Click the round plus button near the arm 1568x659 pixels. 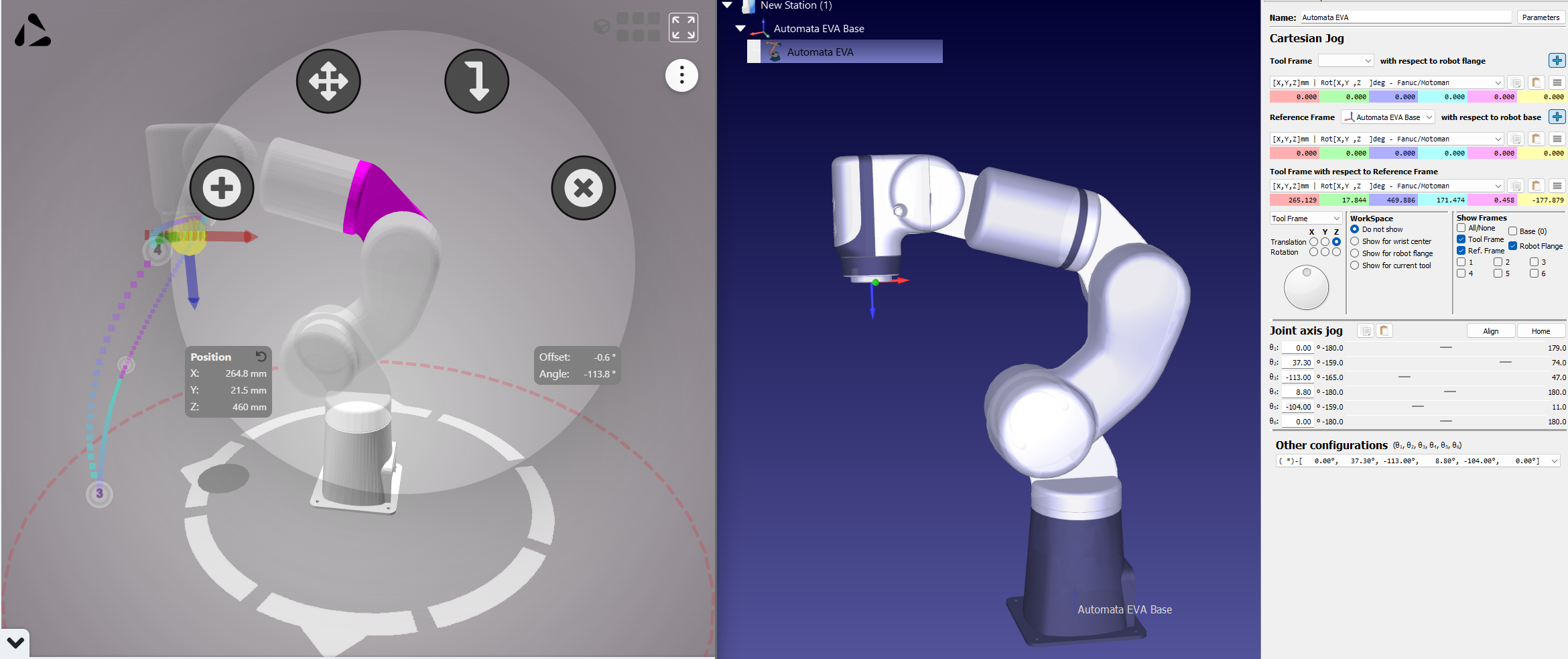coord(222,188)
